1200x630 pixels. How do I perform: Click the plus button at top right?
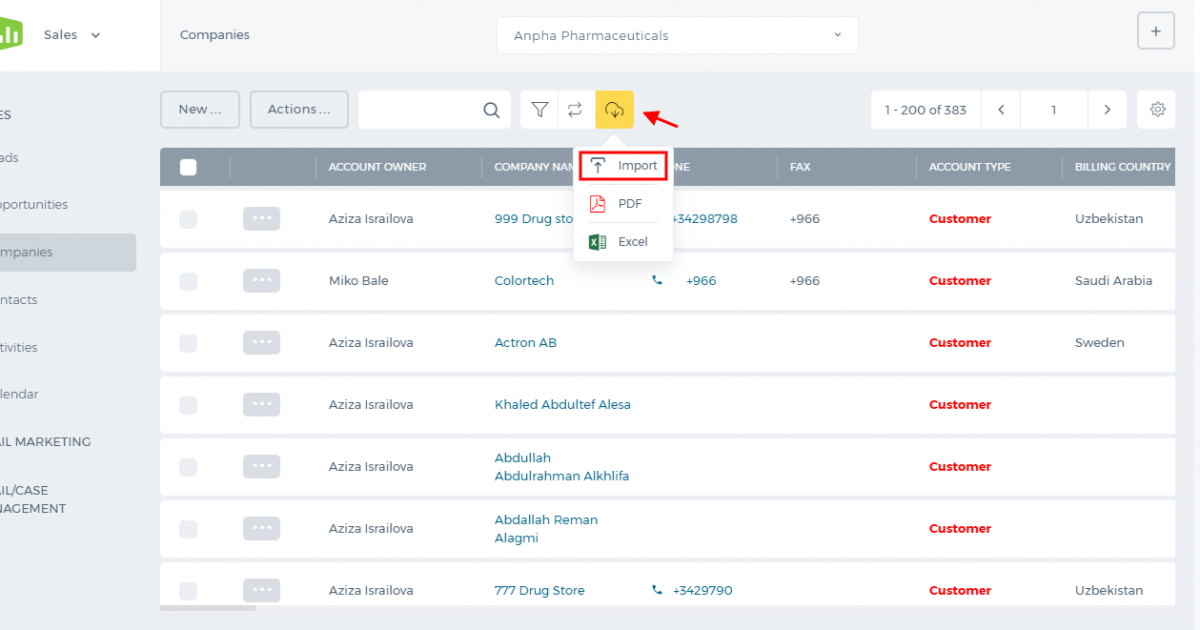[1156, 31]
